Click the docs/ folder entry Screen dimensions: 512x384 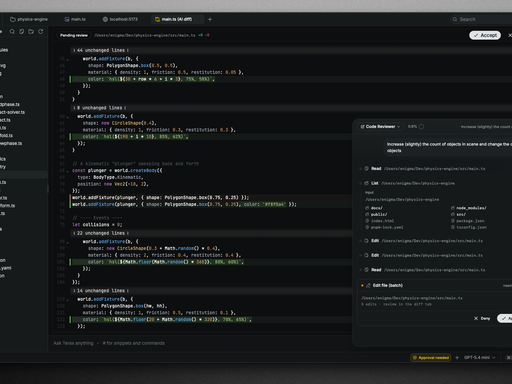[374, 208]
